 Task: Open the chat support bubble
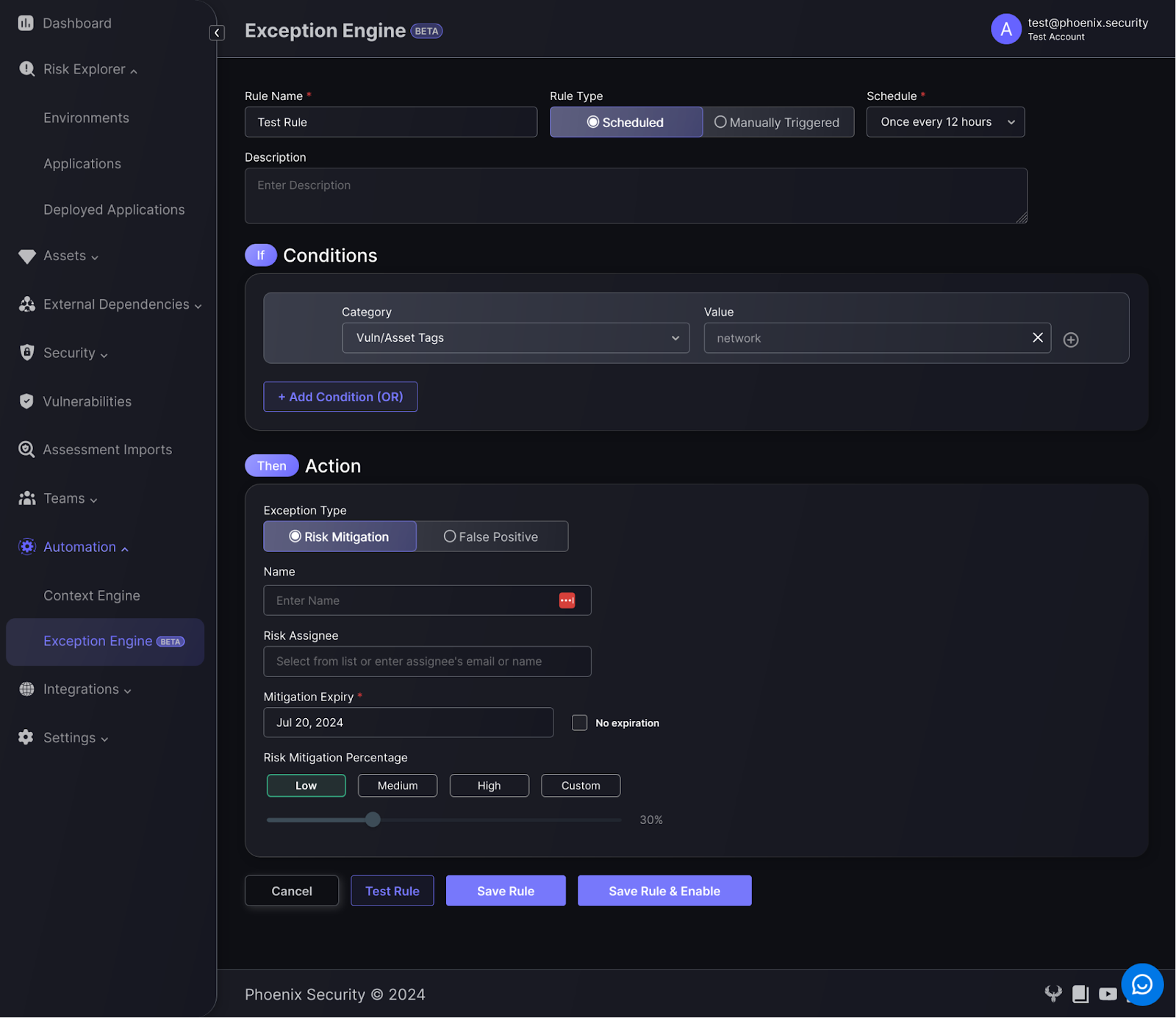(1141, 984)
